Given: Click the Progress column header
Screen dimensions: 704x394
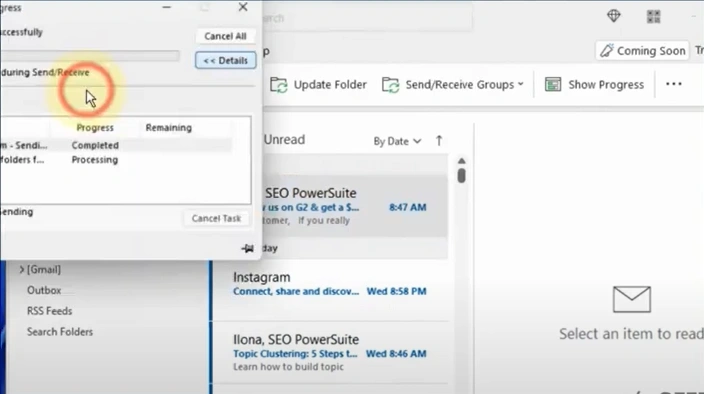Looking at the screenshot, I should click(95, 127).
